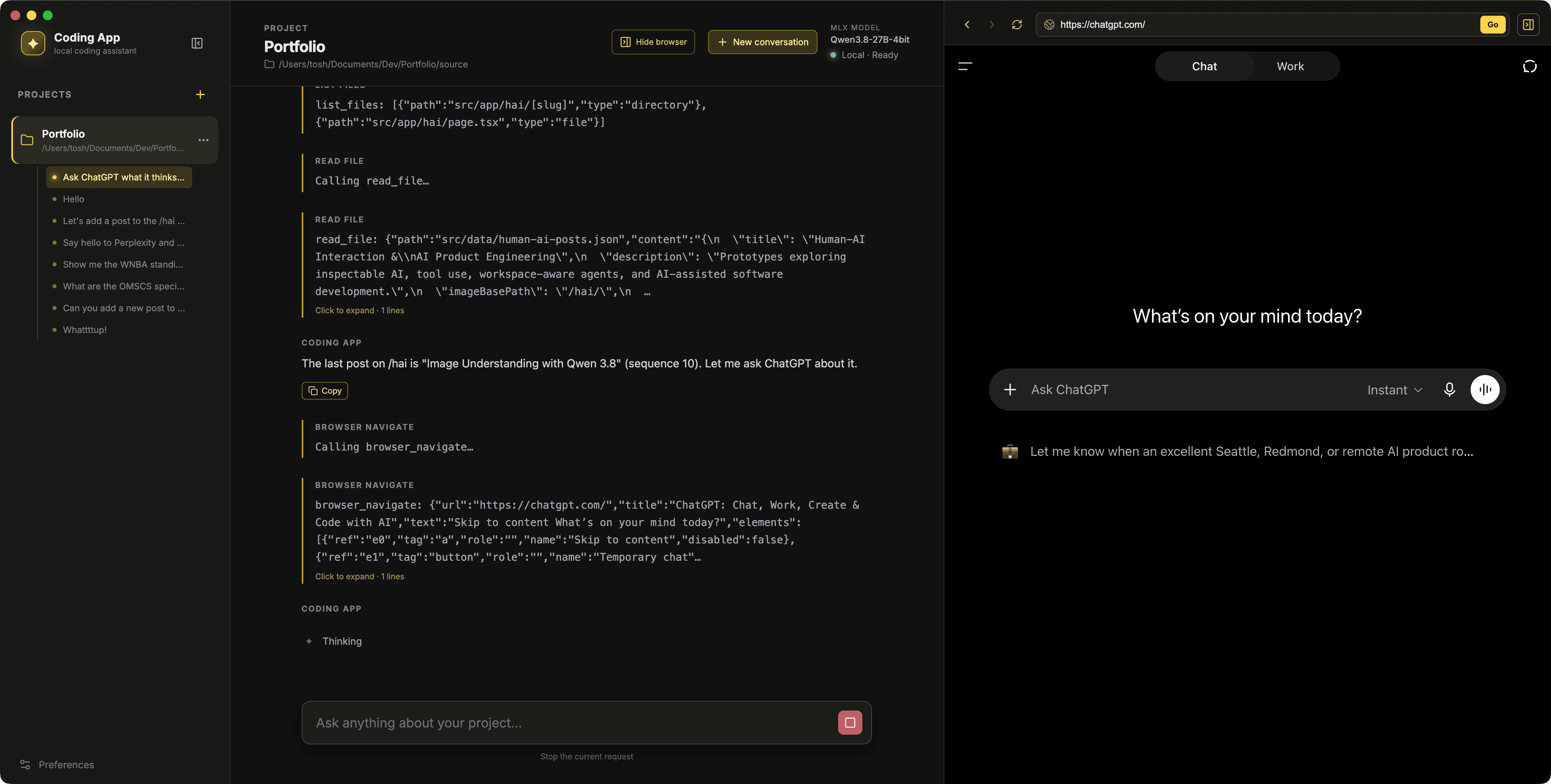Click the list_files output text

(x=511, y=114)
